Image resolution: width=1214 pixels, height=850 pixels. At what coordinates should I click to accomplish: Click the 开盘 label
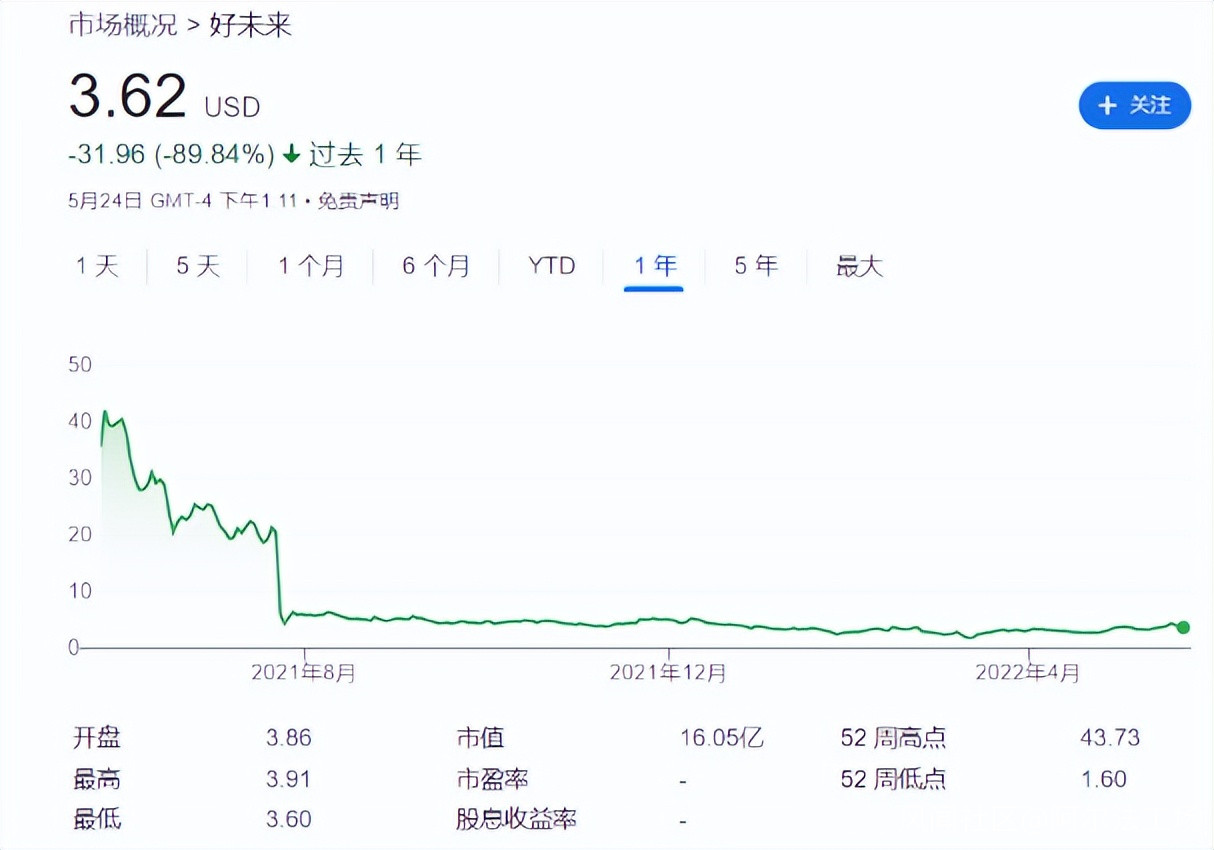click(97, 739)
